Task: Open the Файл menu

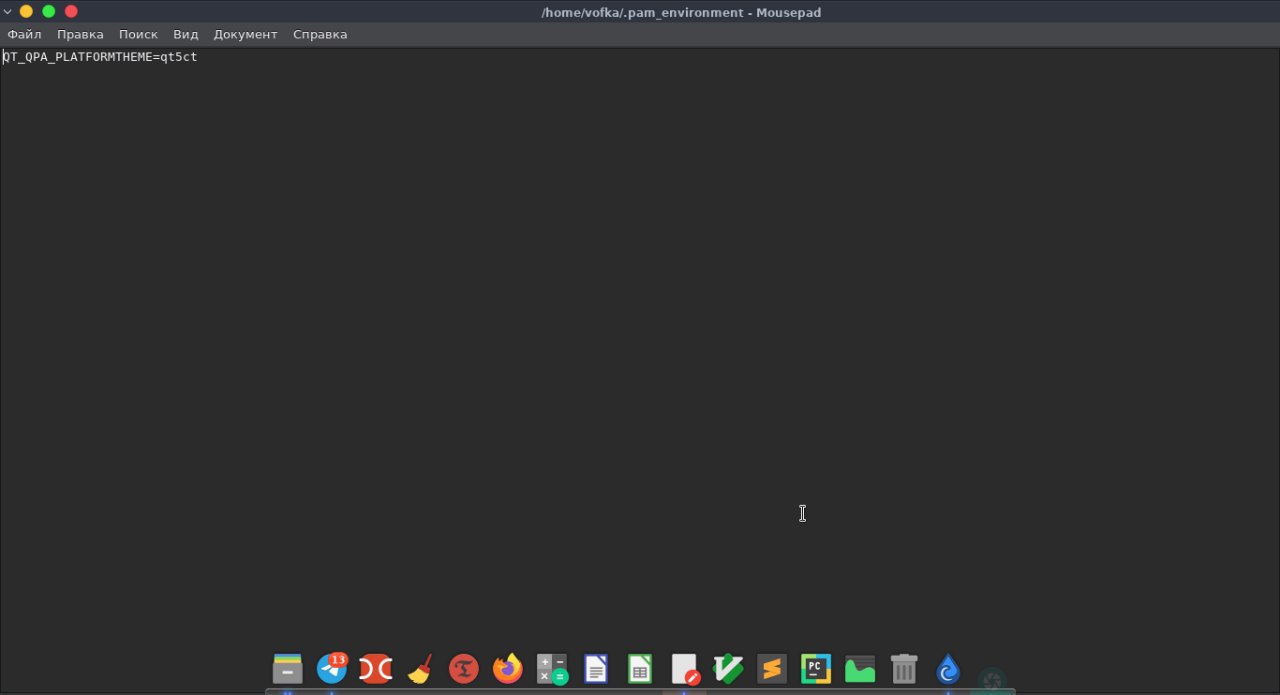Action: pyautogui.click(x=24, y=34)
